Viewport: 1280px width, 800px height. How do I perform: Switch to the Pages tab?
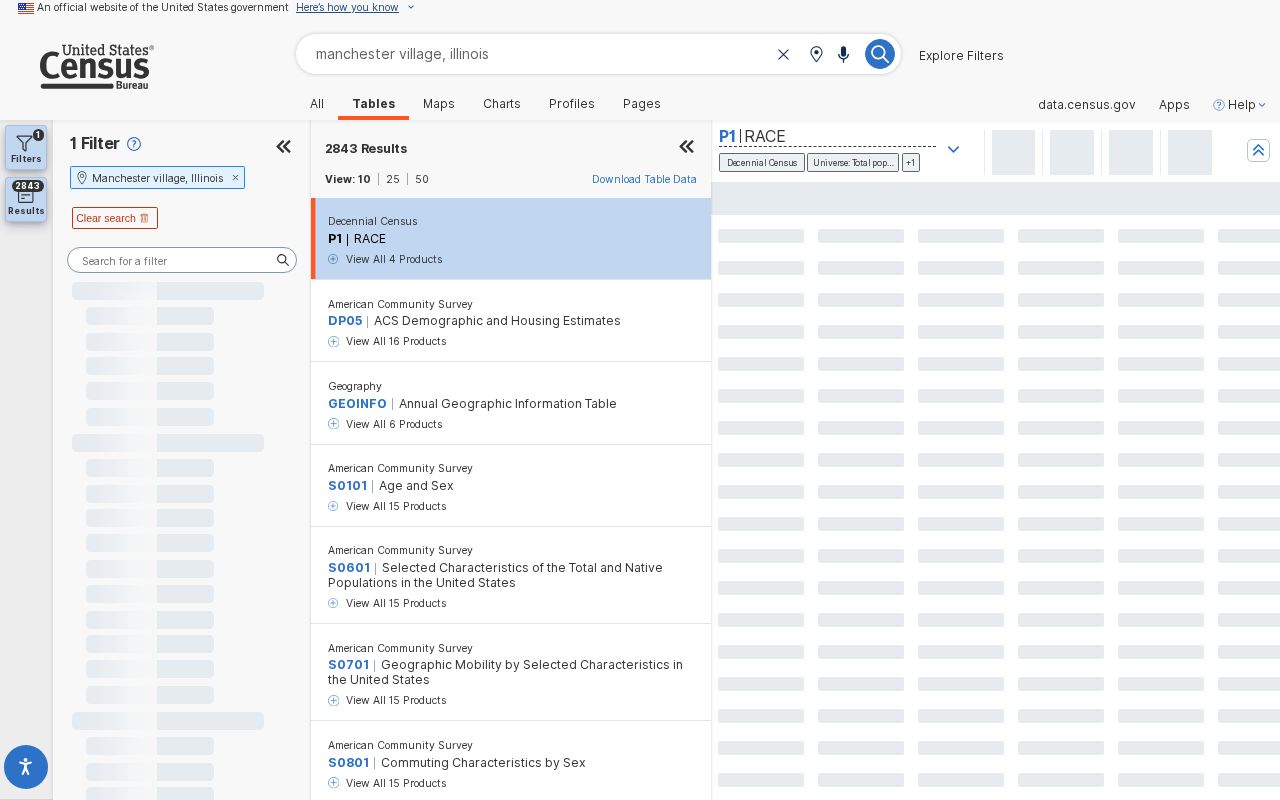(642, 104)
